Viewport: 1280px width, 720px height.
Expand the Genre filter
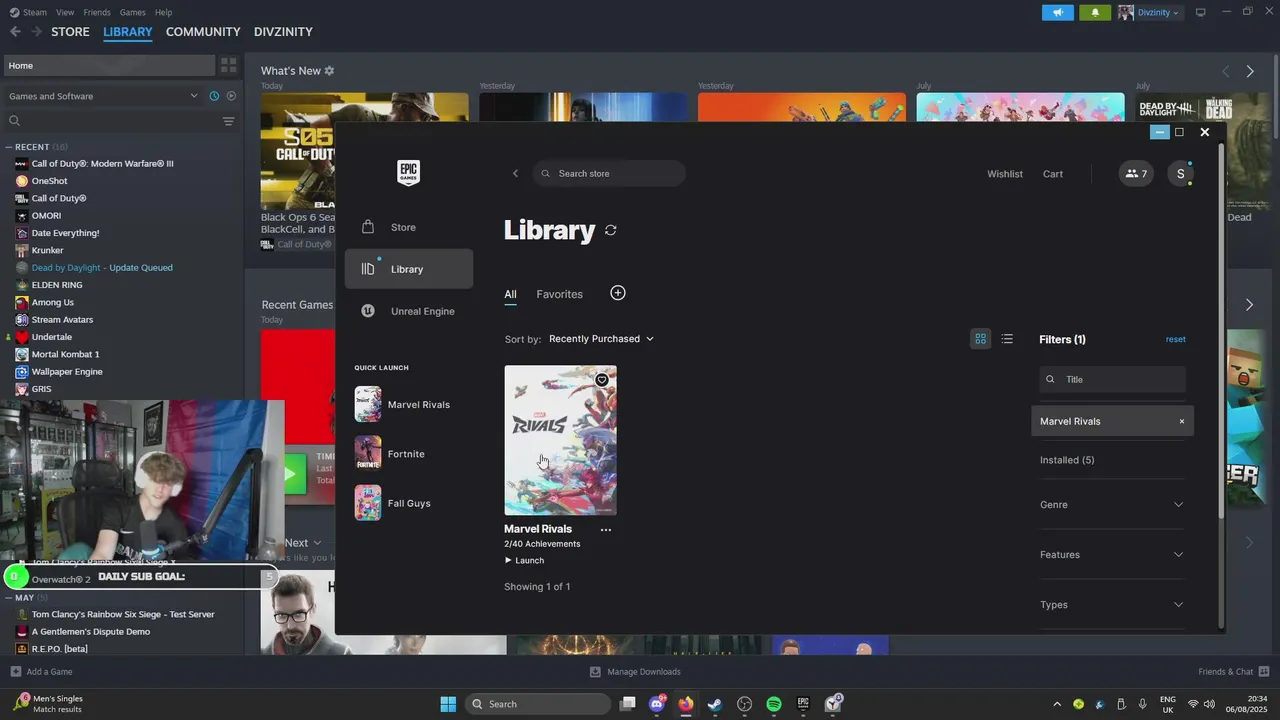pos(1112,505)
